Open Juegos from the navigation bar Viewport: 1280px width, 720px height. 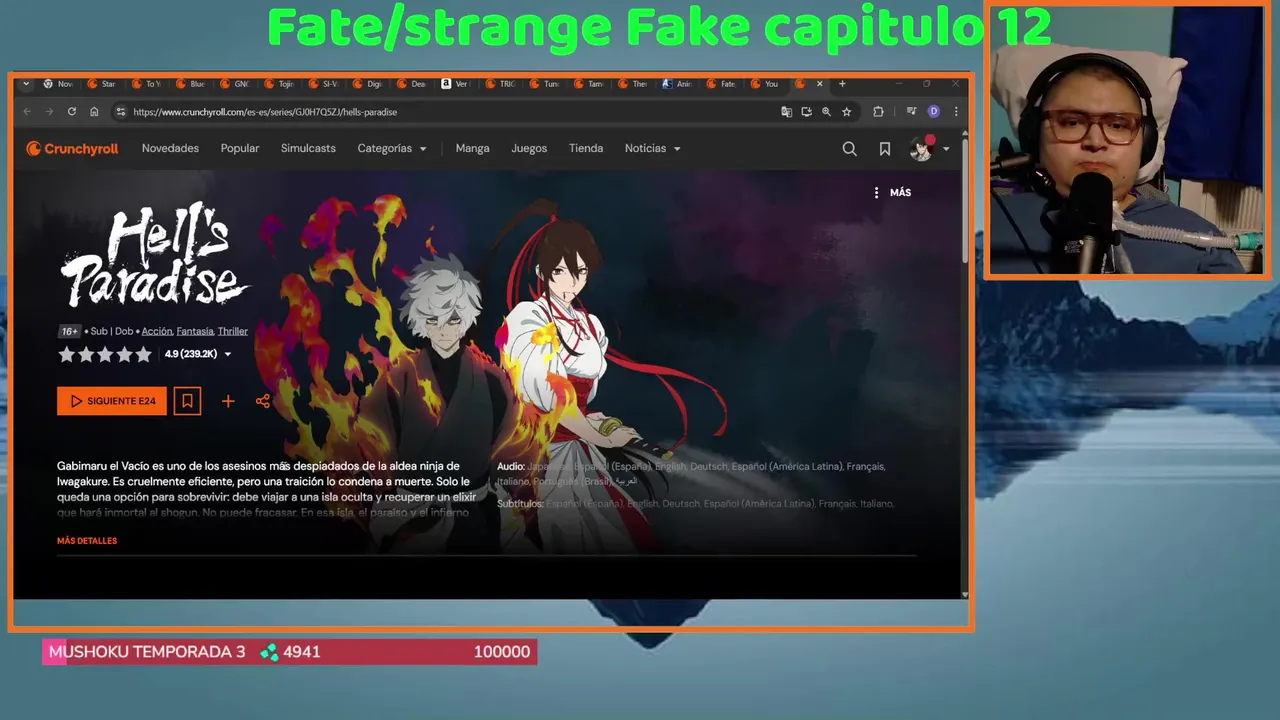(x=529, y=149)
